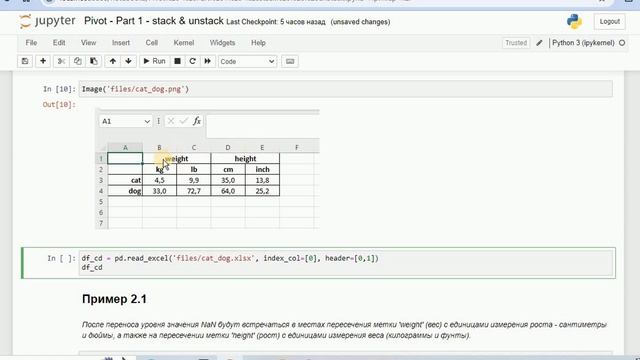The height and width of the screenshot is (360, 640).
Task: Click the Out[10] output prompt
Action: [59, 104]
